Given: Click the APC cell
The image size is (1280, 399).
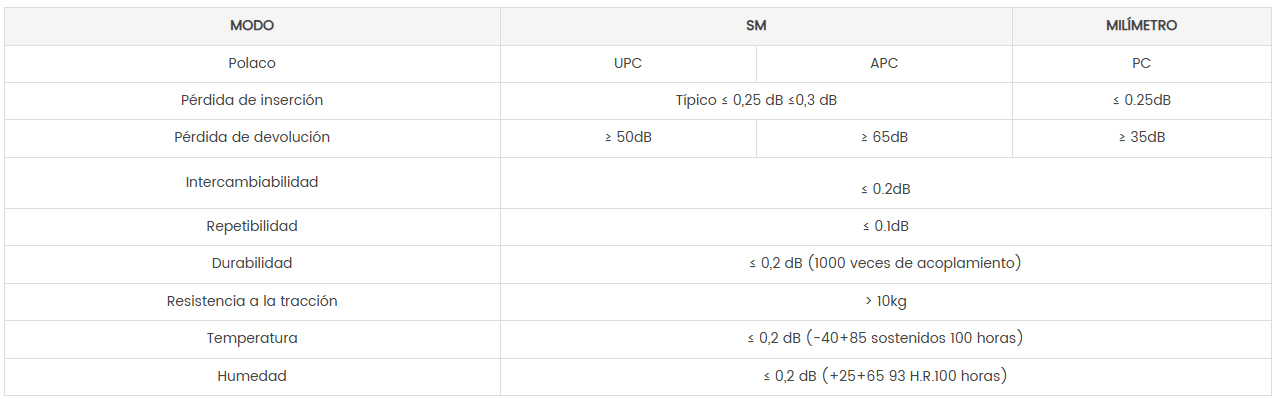Looking at the screenshot, I should pyautogui.click(x=884, y=63).
